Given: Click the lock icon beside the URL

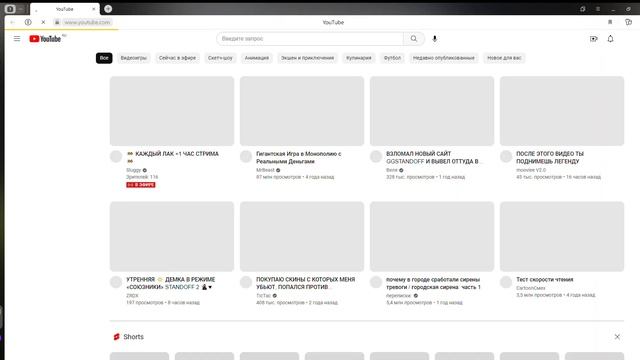Looking at the screenshot, I should click(x=57, y=22).
